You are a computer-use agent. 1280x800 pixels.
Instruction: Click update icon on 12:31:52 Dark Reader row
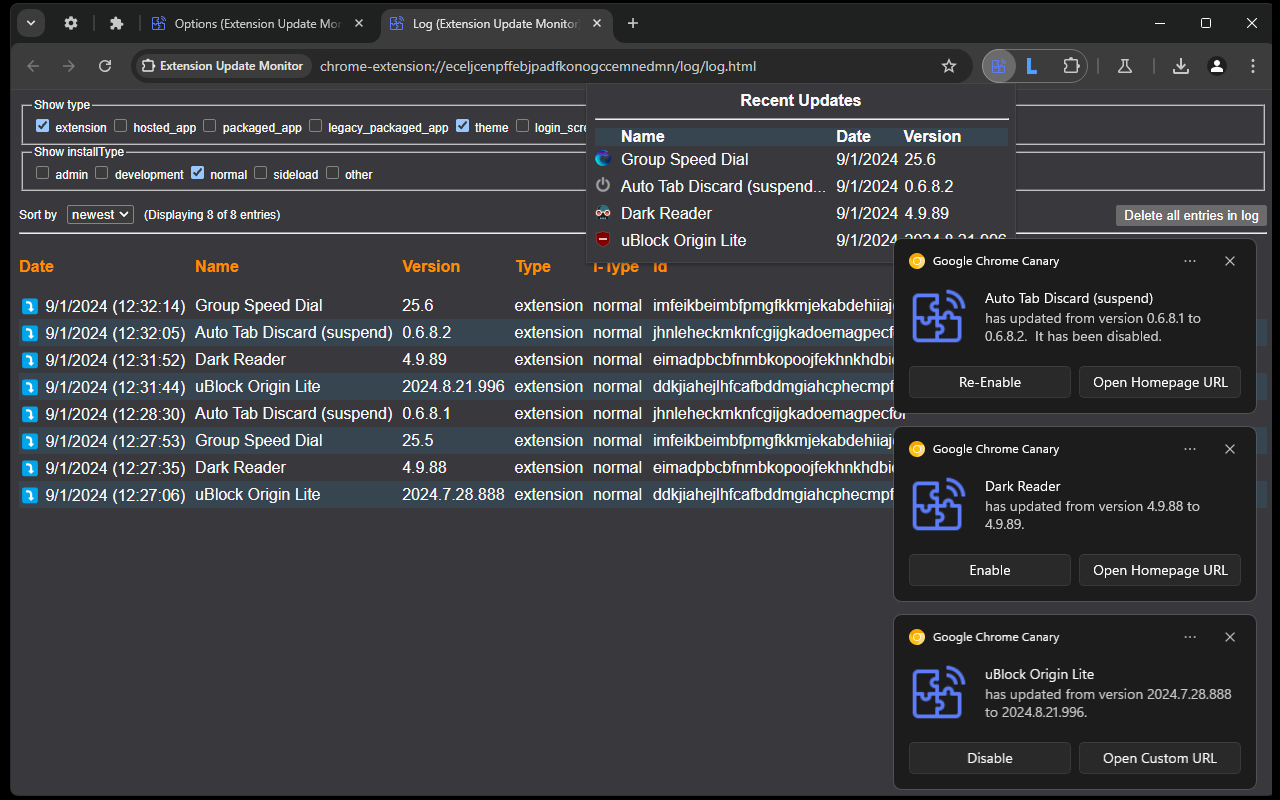pos(30,360)
